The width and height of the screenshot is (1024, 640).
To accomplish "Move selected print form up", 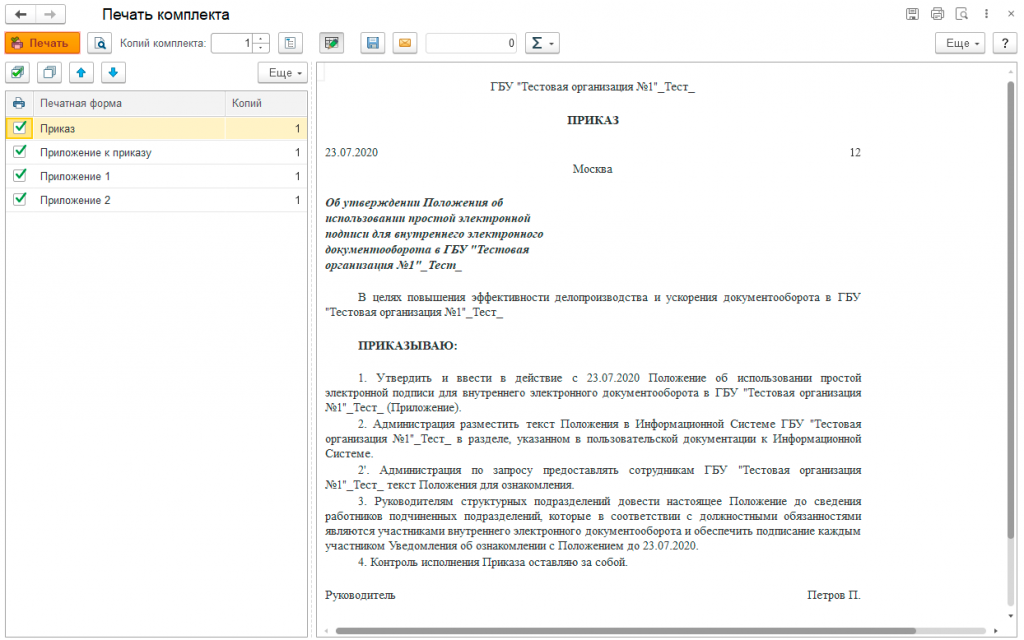I will (80, 72).
